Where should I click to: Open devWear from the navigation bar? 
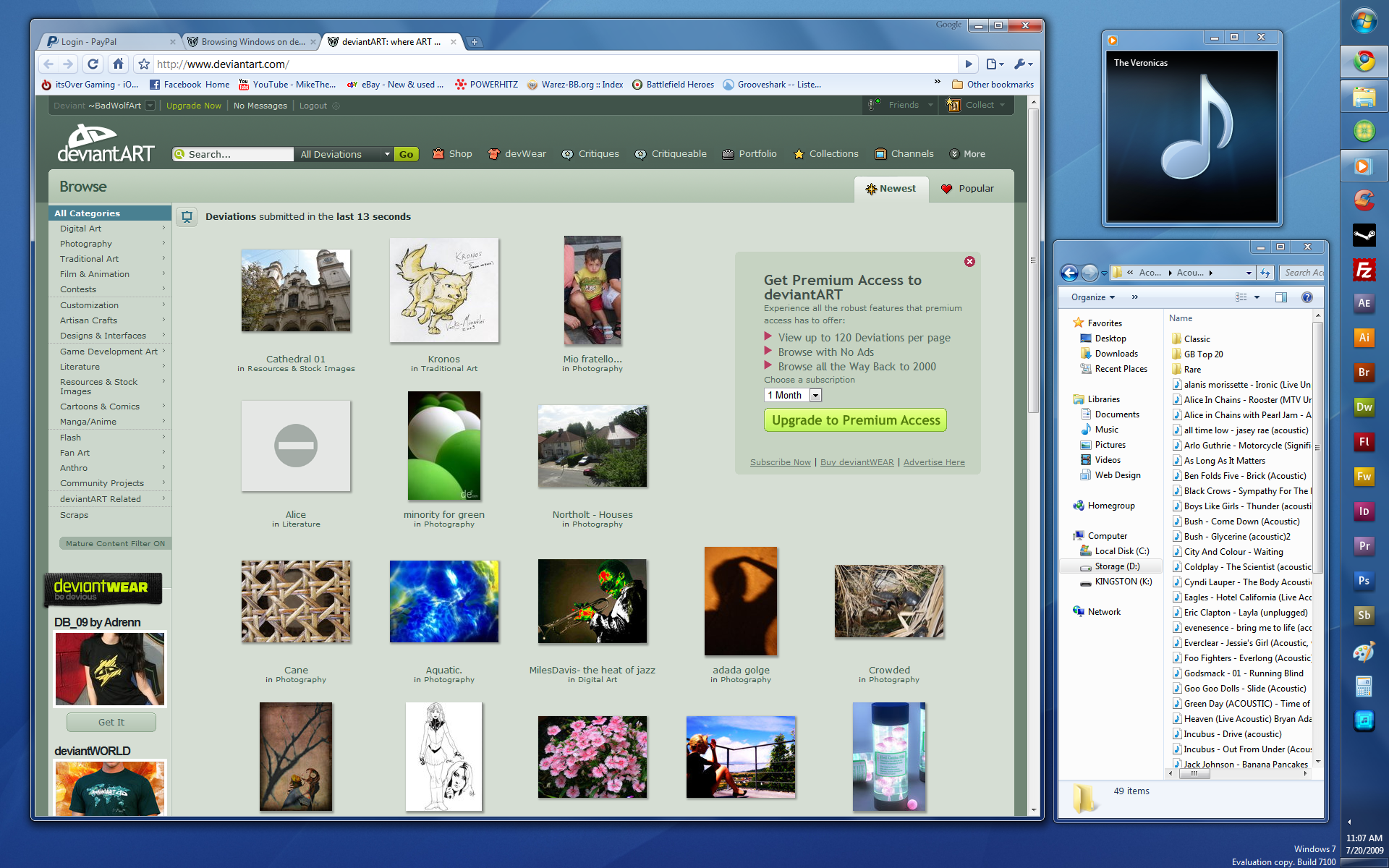point(517,154)
